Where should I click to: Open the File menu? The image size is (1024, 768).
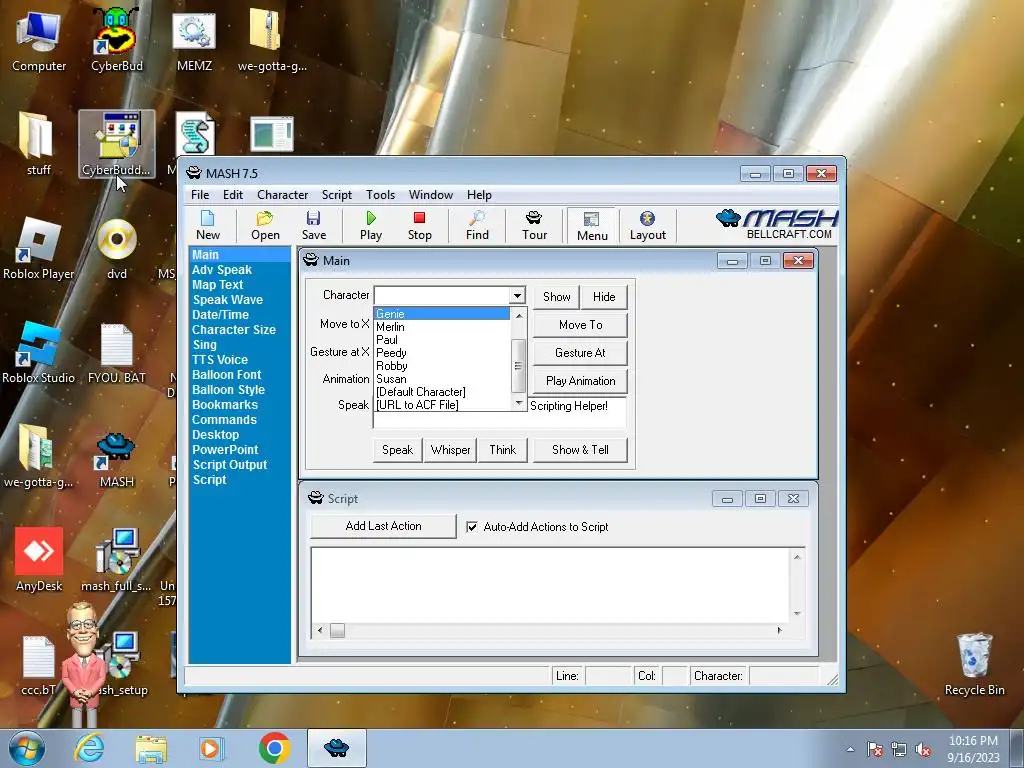(x=200, y=195)
